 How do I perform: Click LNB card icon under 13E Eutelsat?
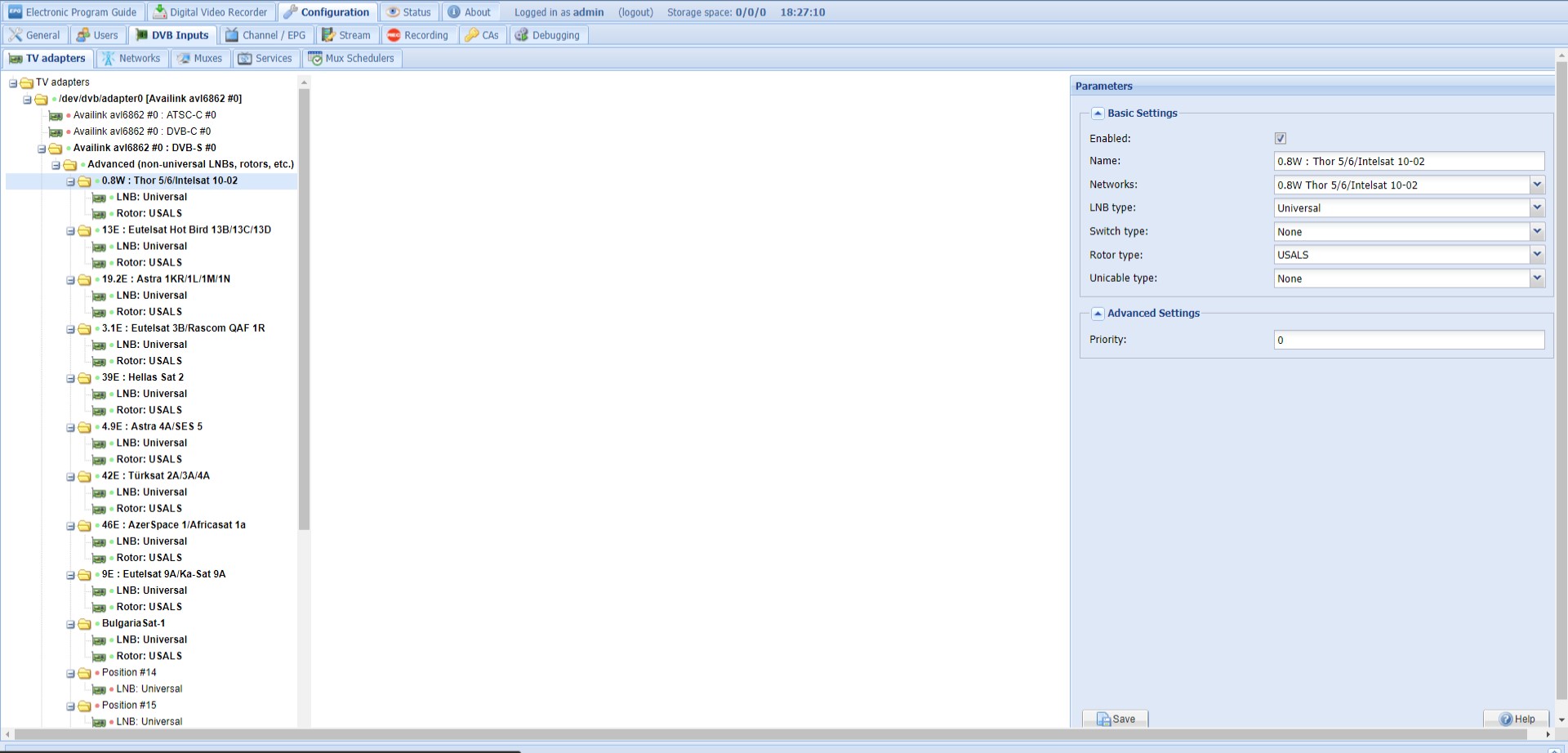coord(99,247)
